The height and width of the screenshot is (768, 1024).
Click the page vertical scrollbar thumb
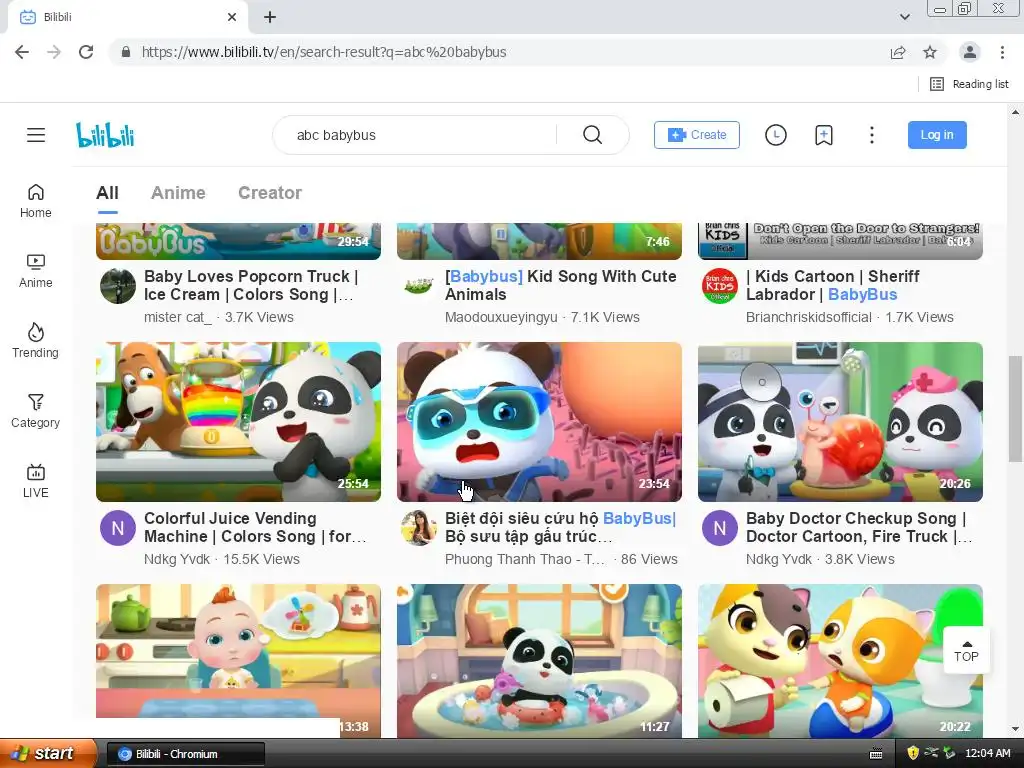pos(1015,409)
